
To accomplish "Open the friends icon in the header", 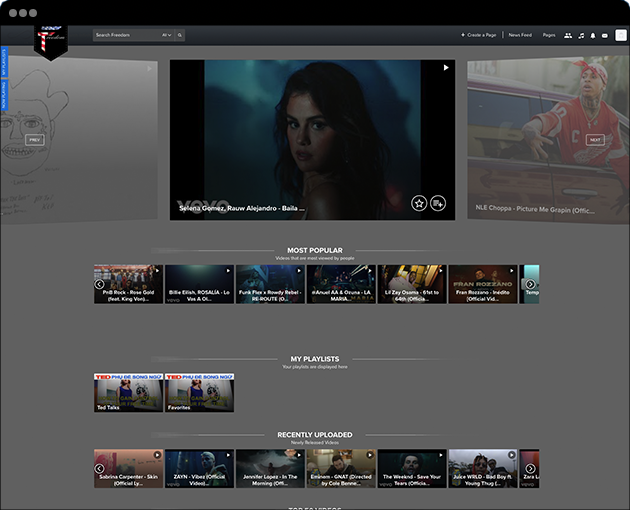I will tap(568, 35).
